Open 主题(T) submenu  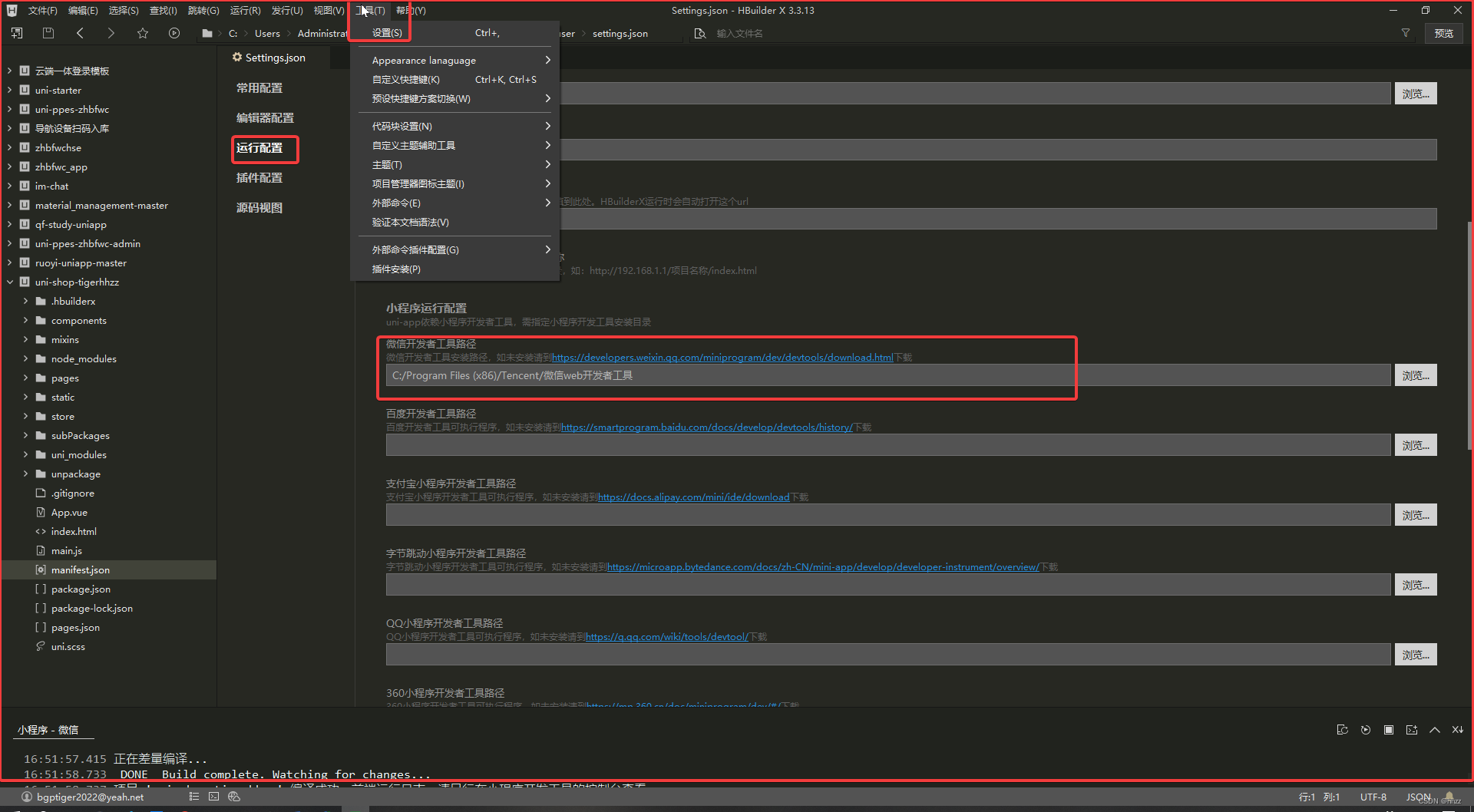tap(454, 164)
